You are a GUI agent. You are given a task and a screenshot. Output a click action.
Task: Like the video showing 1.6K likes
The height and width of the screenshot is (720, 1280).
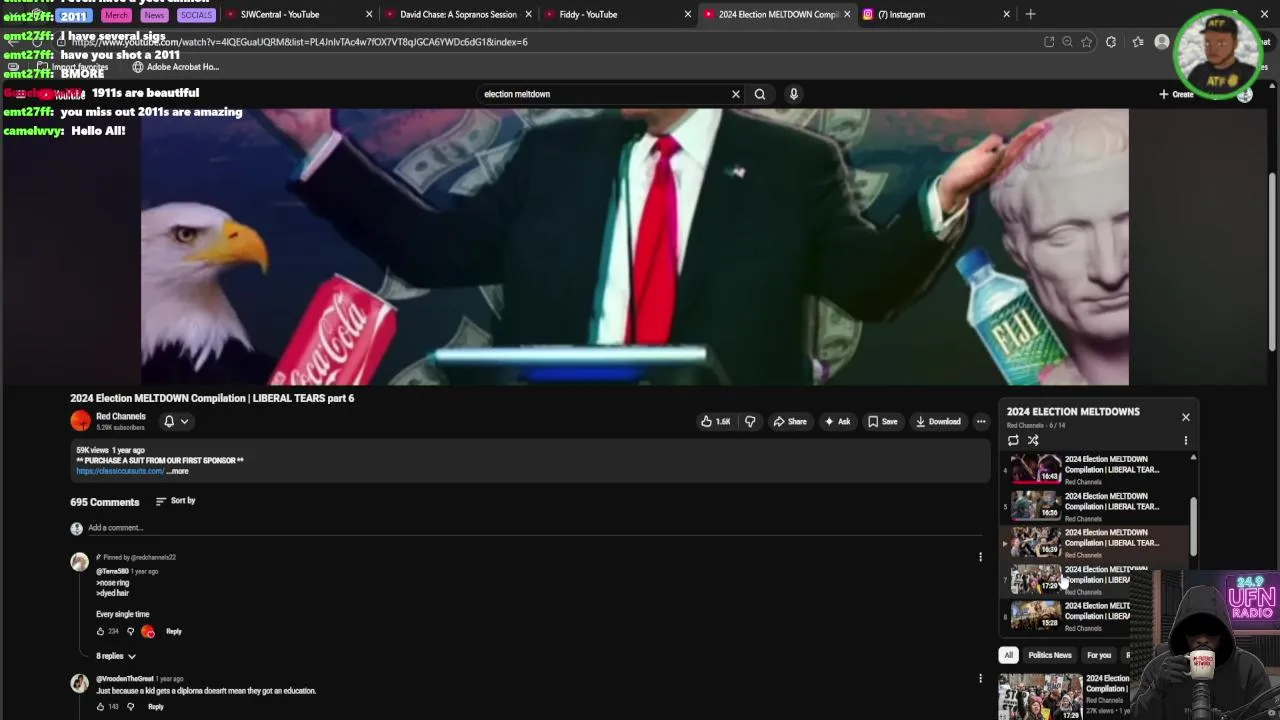coord(715,421)
